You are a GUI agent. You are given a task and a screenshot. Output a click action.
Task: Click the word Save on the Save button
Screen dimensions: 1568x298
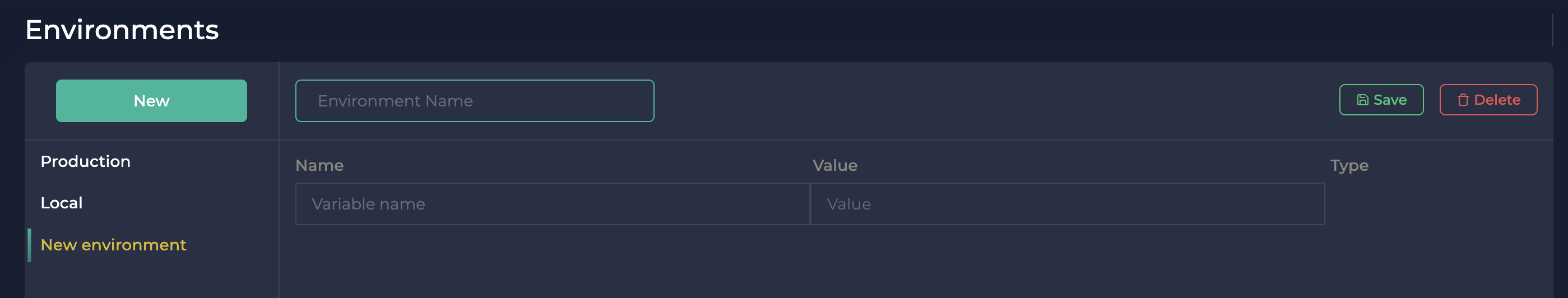[x=1390, y=100]
